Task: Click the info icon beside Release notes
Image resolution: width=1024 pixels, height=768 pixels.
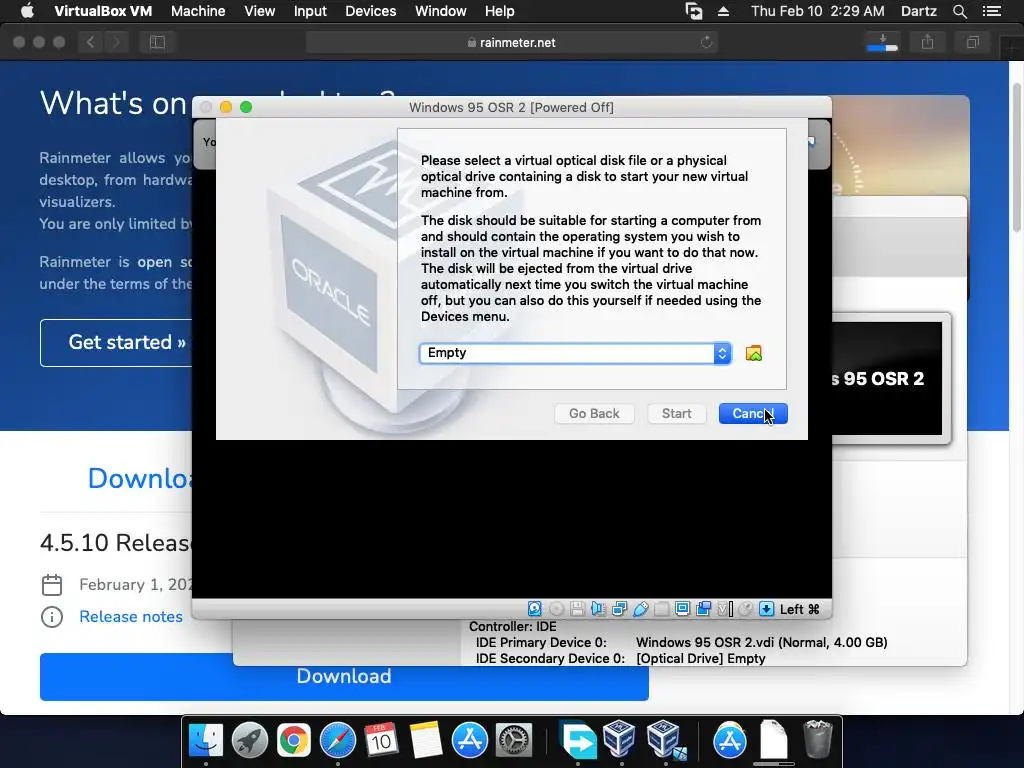Action: tap(52, 616)
